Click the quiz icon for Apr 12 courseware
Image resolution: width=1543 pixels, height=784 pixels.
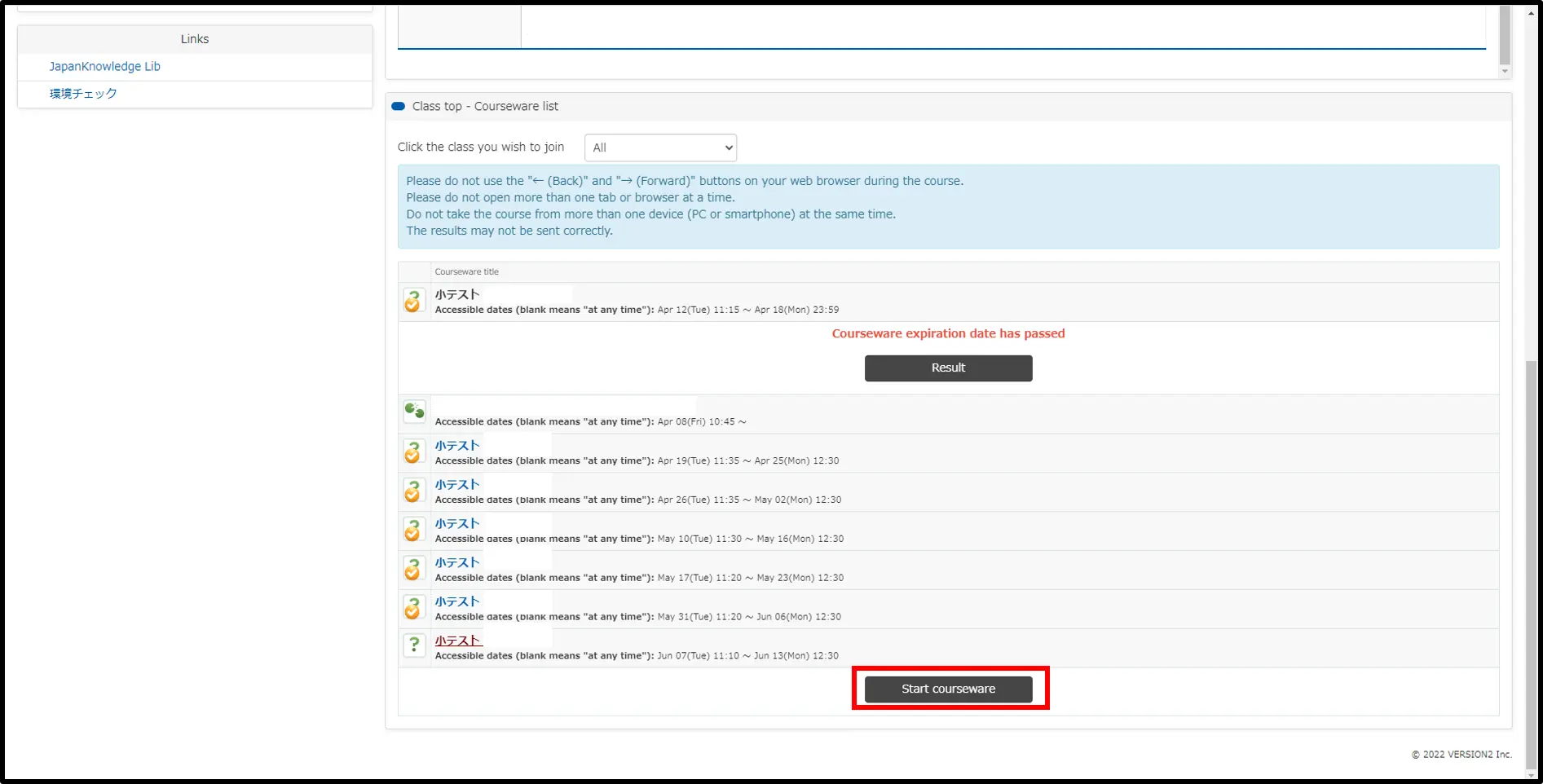click(x=414, y=302)
